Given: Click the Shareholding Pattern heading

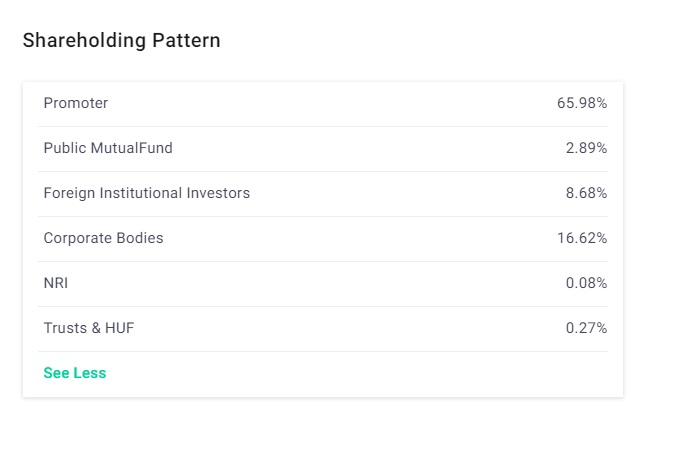Looking at the screenshot, I should 121,41.
